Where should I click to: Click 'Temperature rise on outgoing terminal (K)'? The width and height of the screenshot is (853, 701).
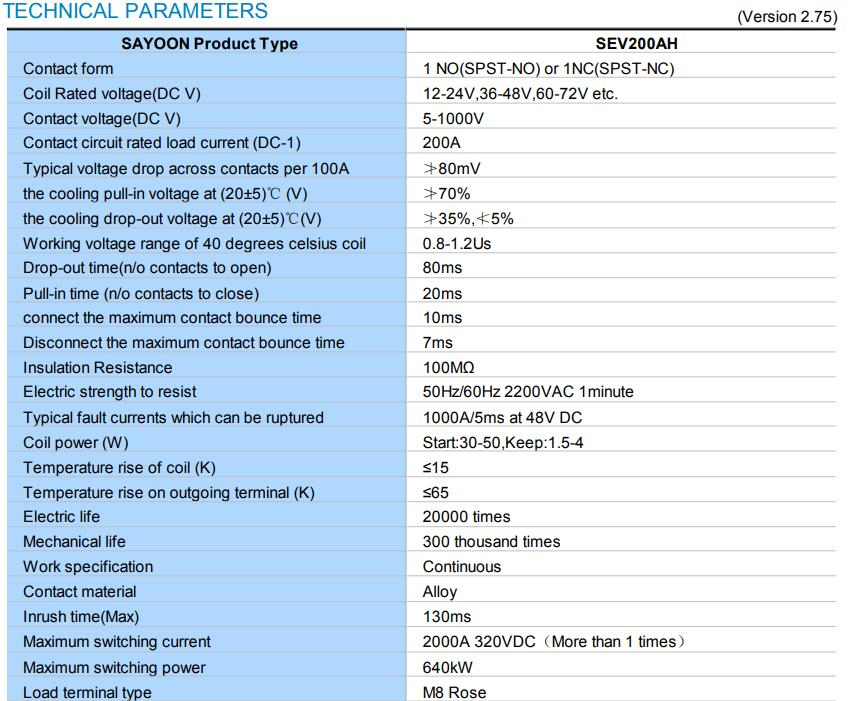(169, 493)
